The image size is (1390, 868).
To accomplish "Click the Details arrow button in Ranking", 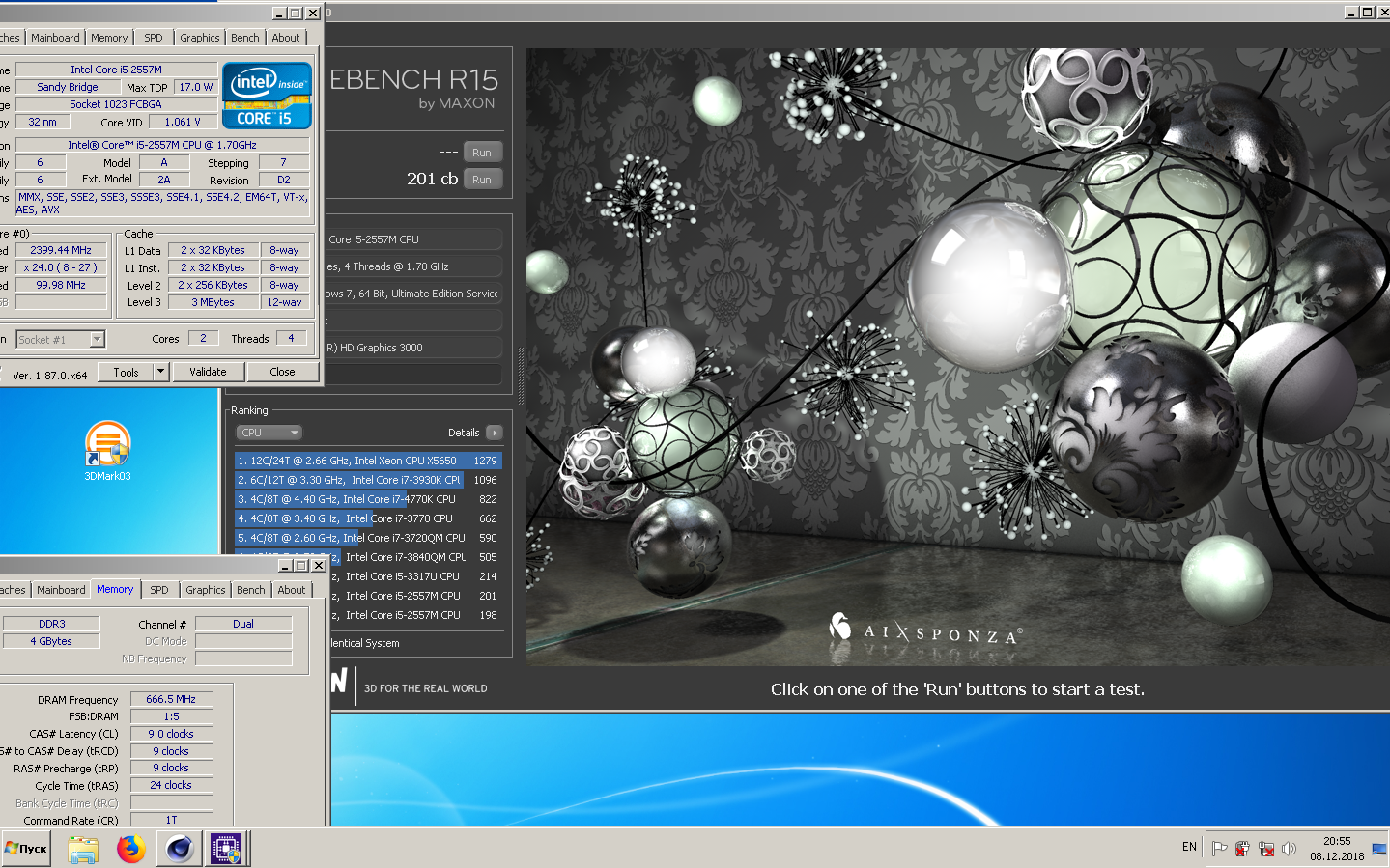I will tap(495, 433).
